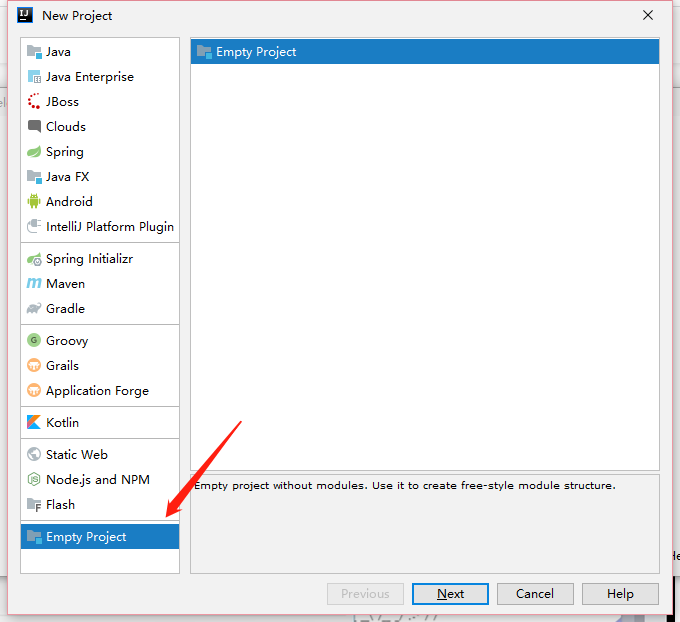Select the IntelliJ Platform Plugin icon
The height and width of the screenshot is (622, 680).
pos(34,226)
